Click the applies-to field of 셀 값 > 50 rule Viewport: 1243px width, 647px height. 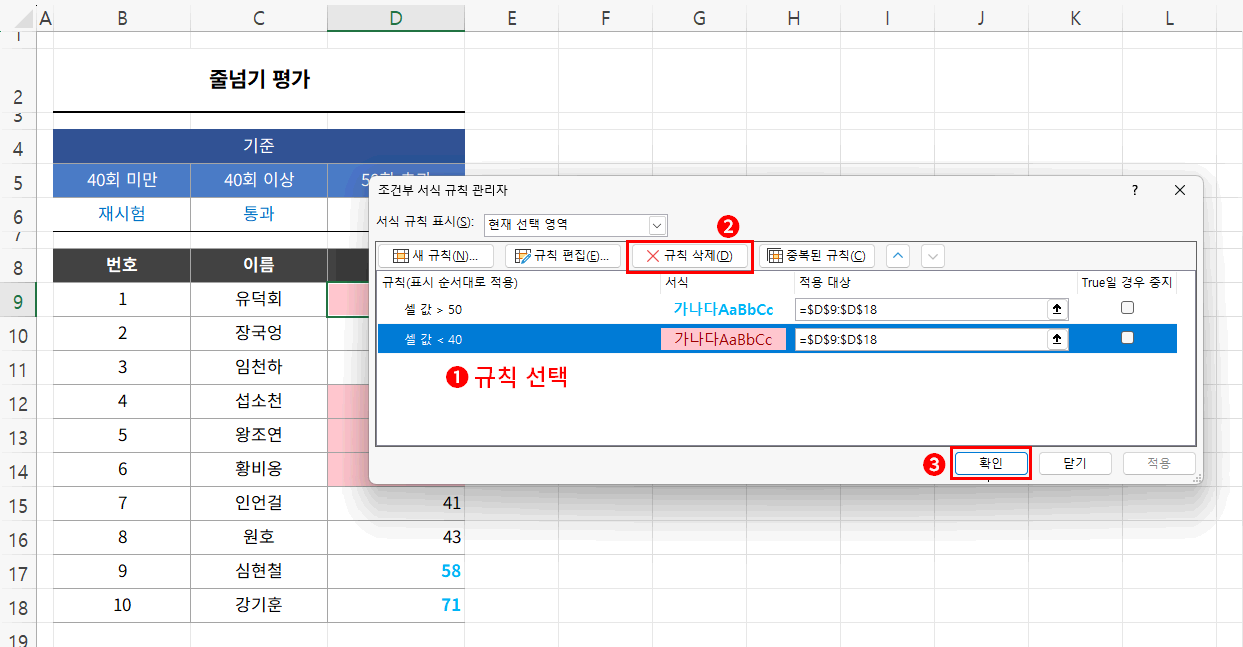[x=921, y=310]
